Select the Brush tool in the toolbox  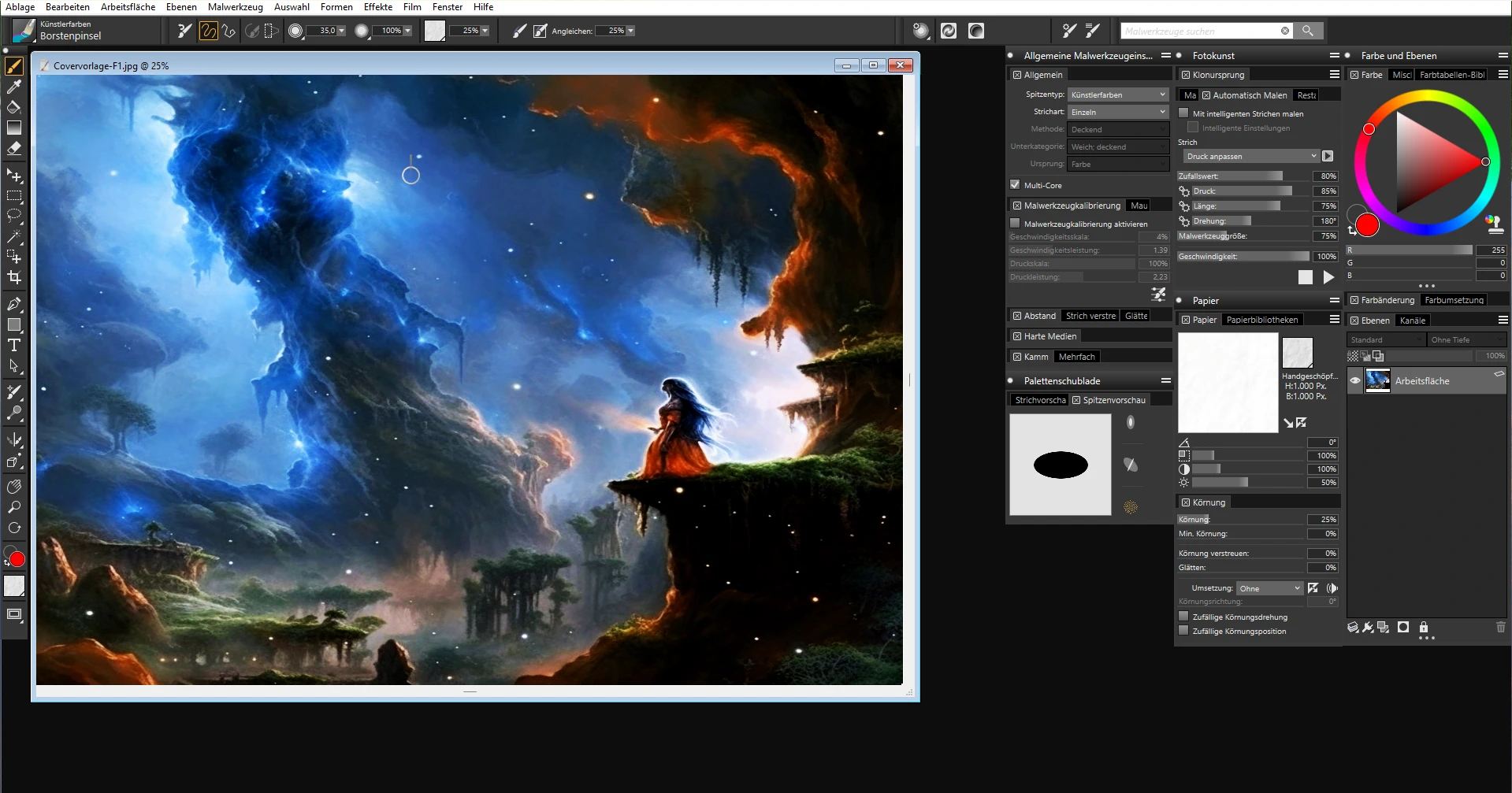click(14, 66)
